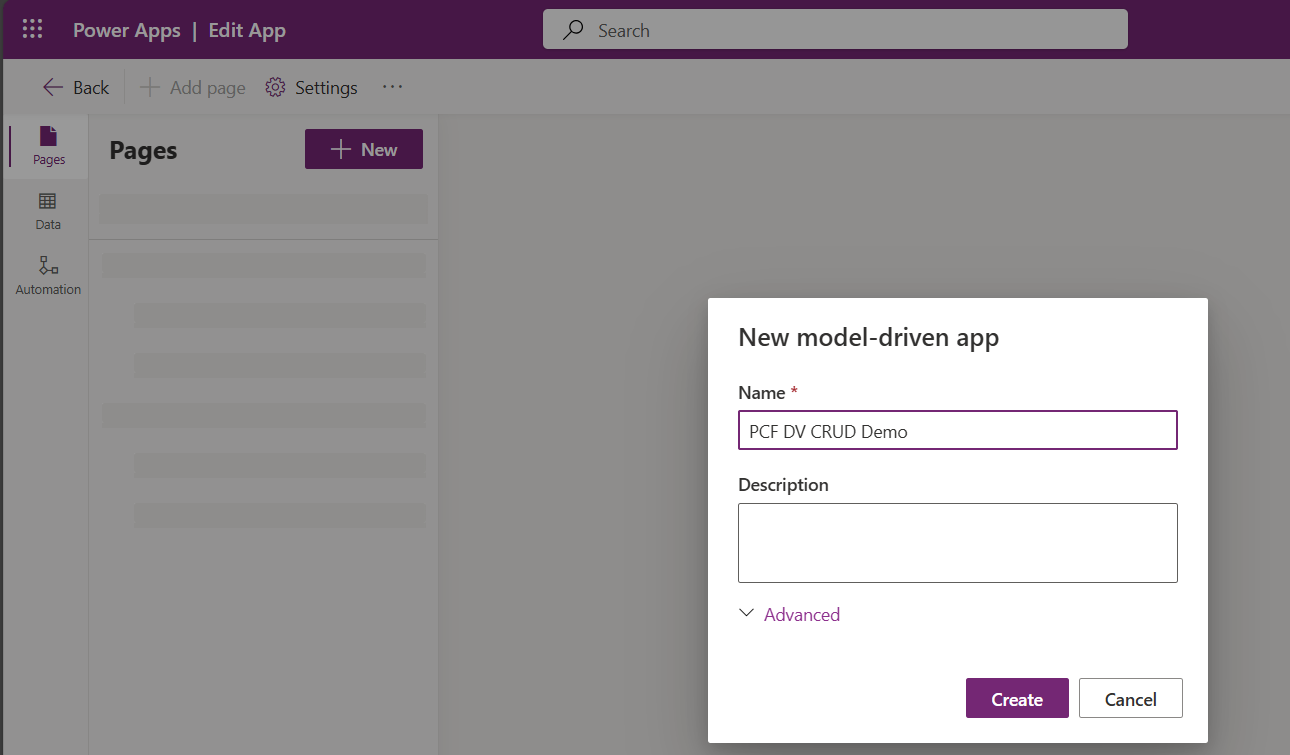
Task: Click the empty Description text area
Action: click(x=957, y=542)
